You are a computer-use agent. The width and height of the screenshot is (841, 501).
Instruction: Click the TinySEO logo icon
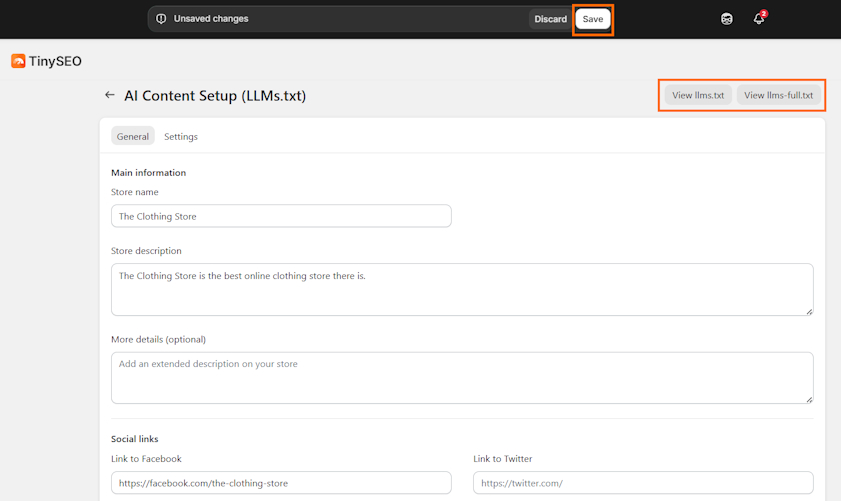pyautogui.click(x=18, y=61)
